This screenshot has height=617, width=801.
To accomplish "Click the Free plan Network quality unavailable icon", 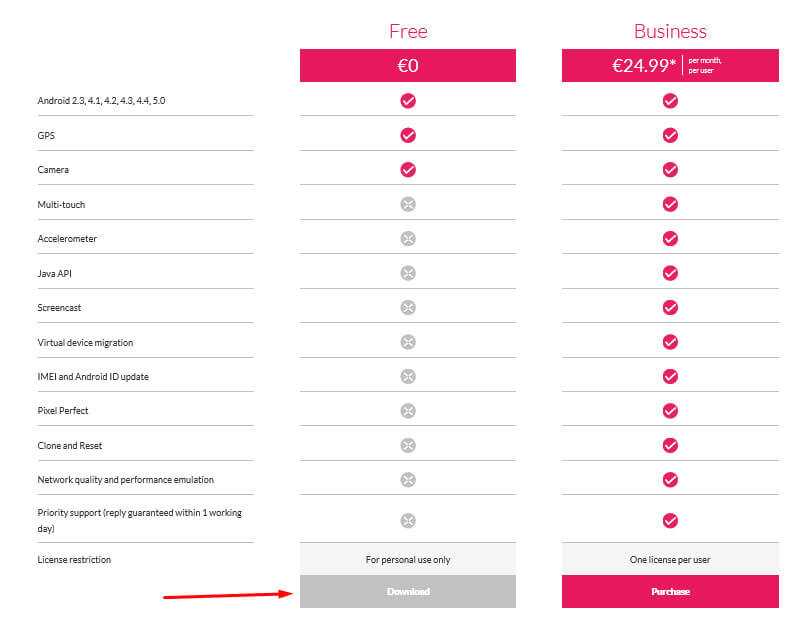I will (408, 479).
